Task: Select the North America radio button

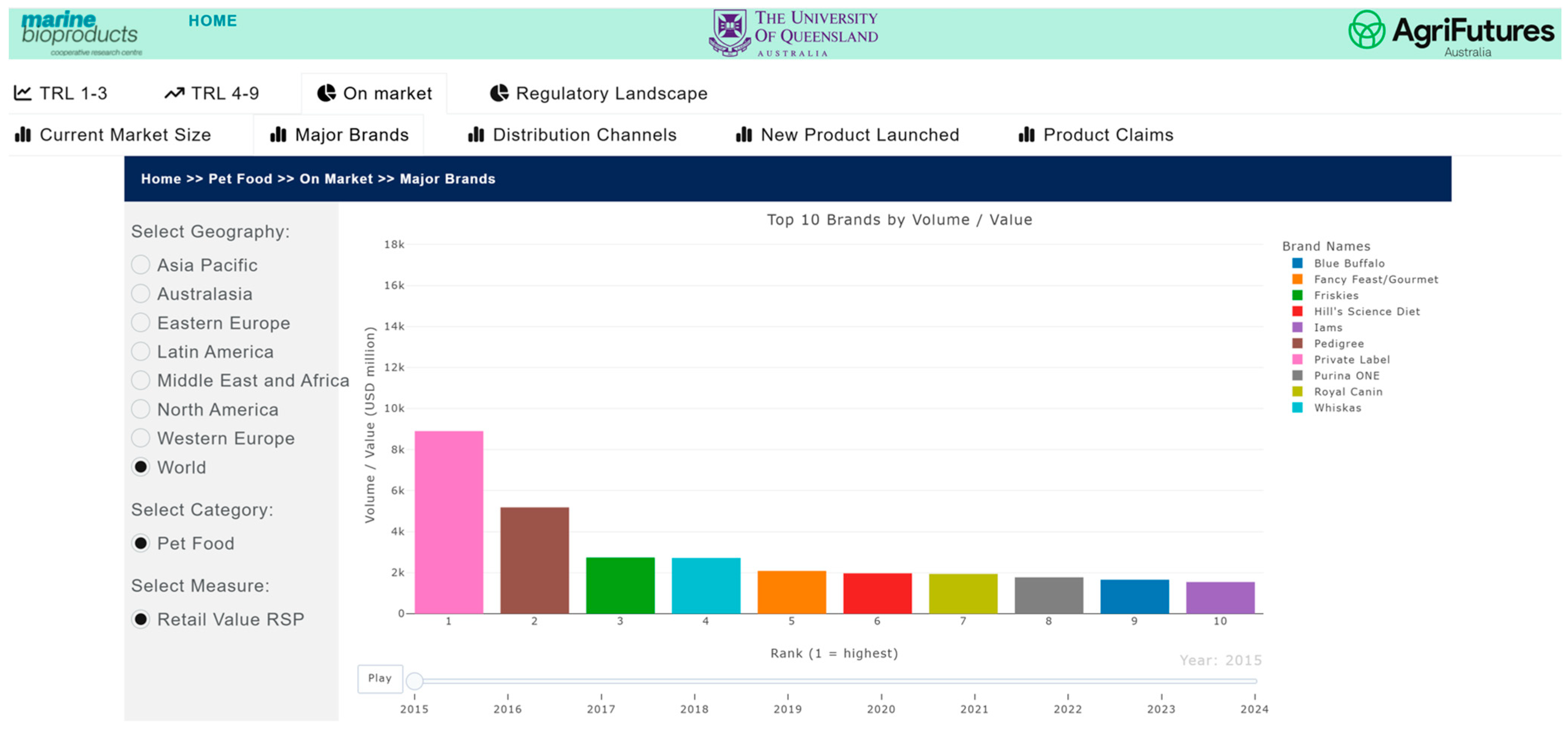Action: point(140,409)
